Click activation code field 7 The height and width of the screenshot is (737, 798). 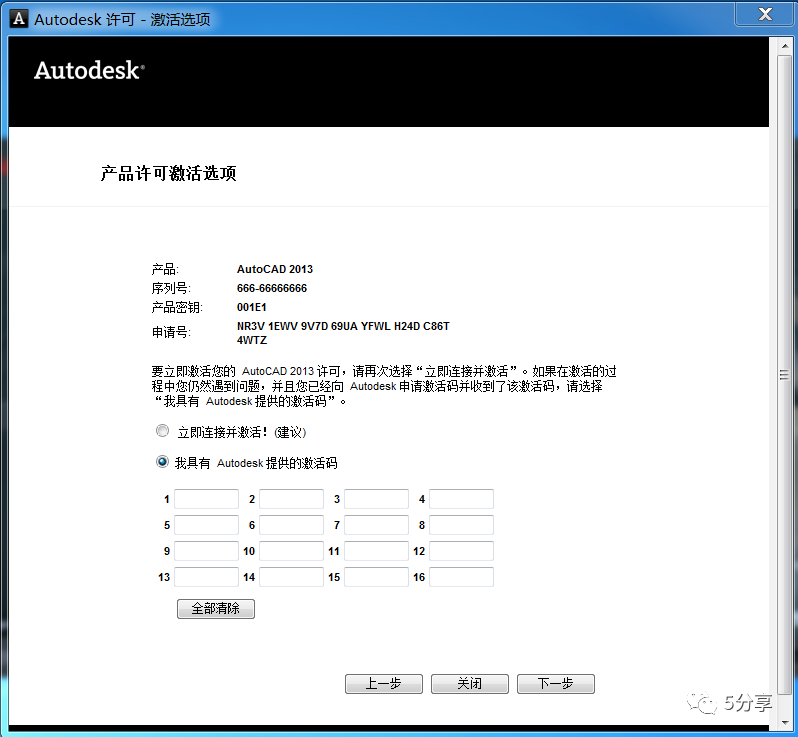point(377,525)
